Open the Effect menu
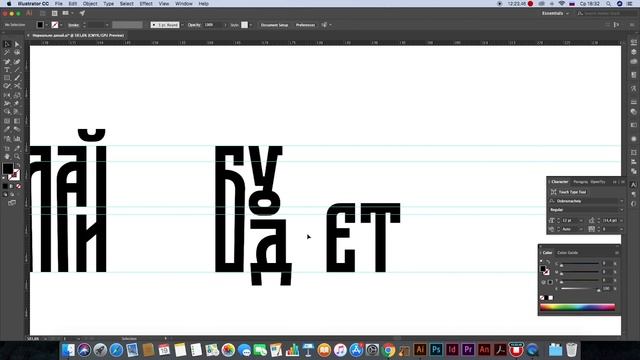The height and width of the screenshot is (360, 640). (x=146, y=4)
